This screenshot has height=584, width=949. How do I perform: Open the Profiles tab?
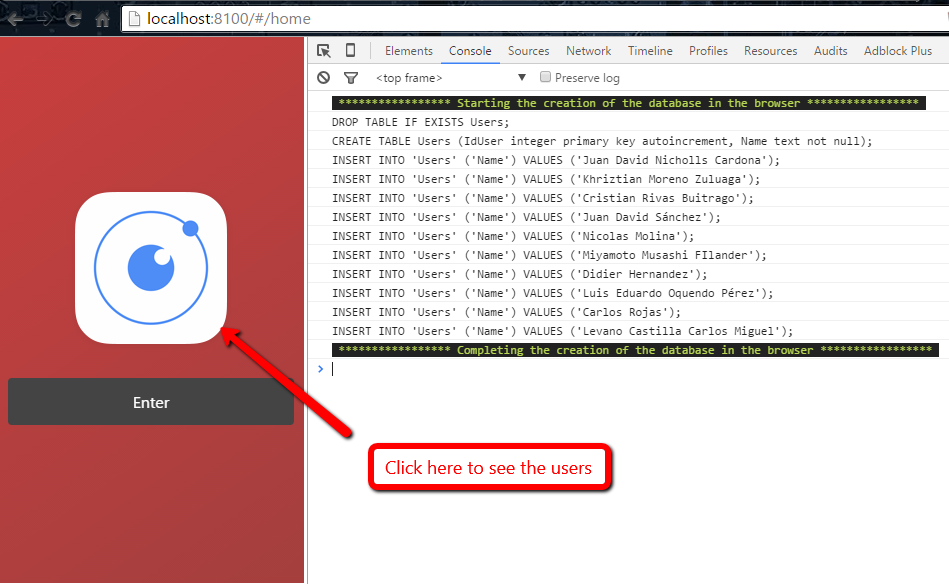(708, 51)
